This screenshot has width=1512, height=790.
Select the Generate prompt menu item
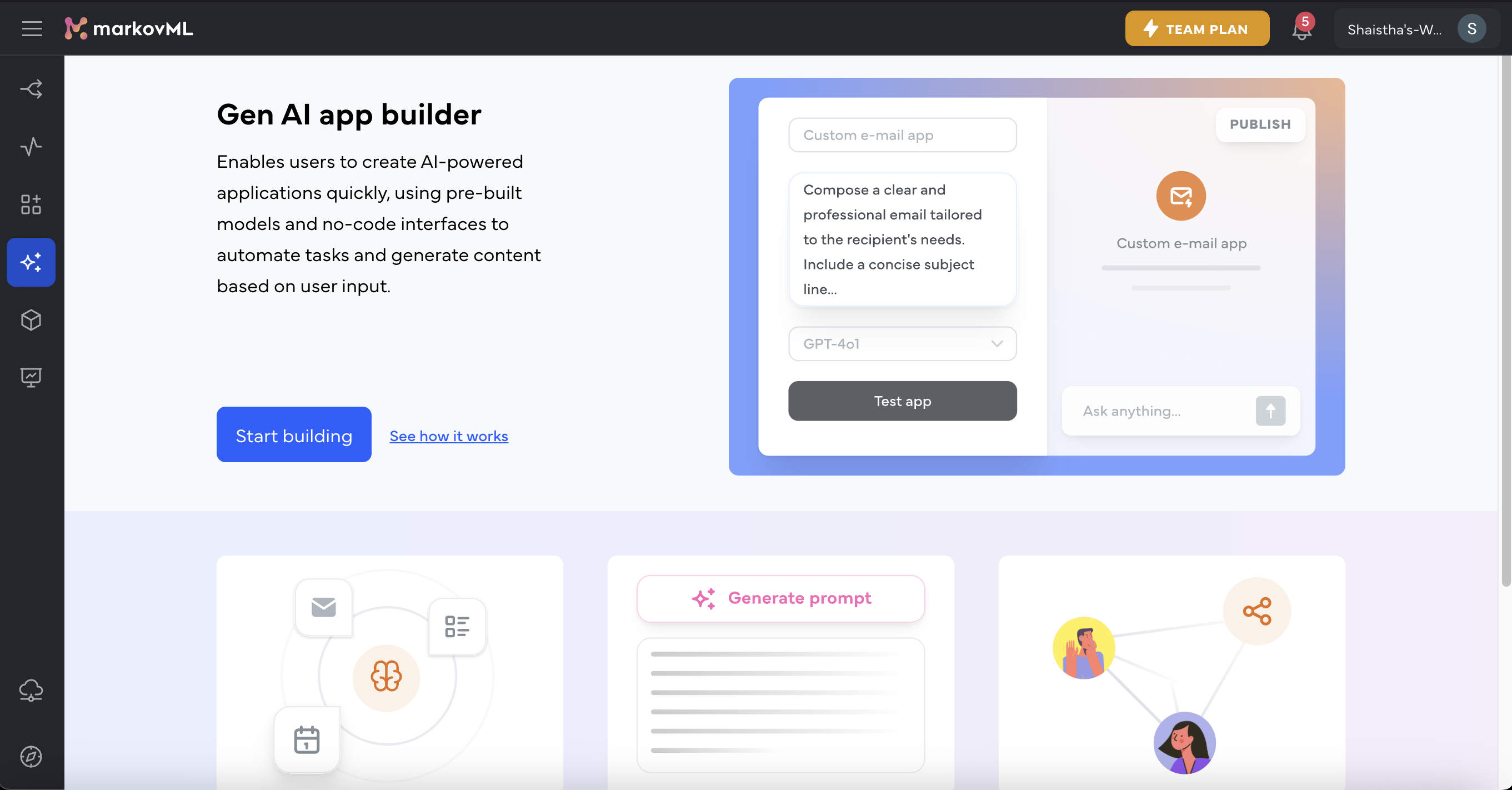coord(780,598)
